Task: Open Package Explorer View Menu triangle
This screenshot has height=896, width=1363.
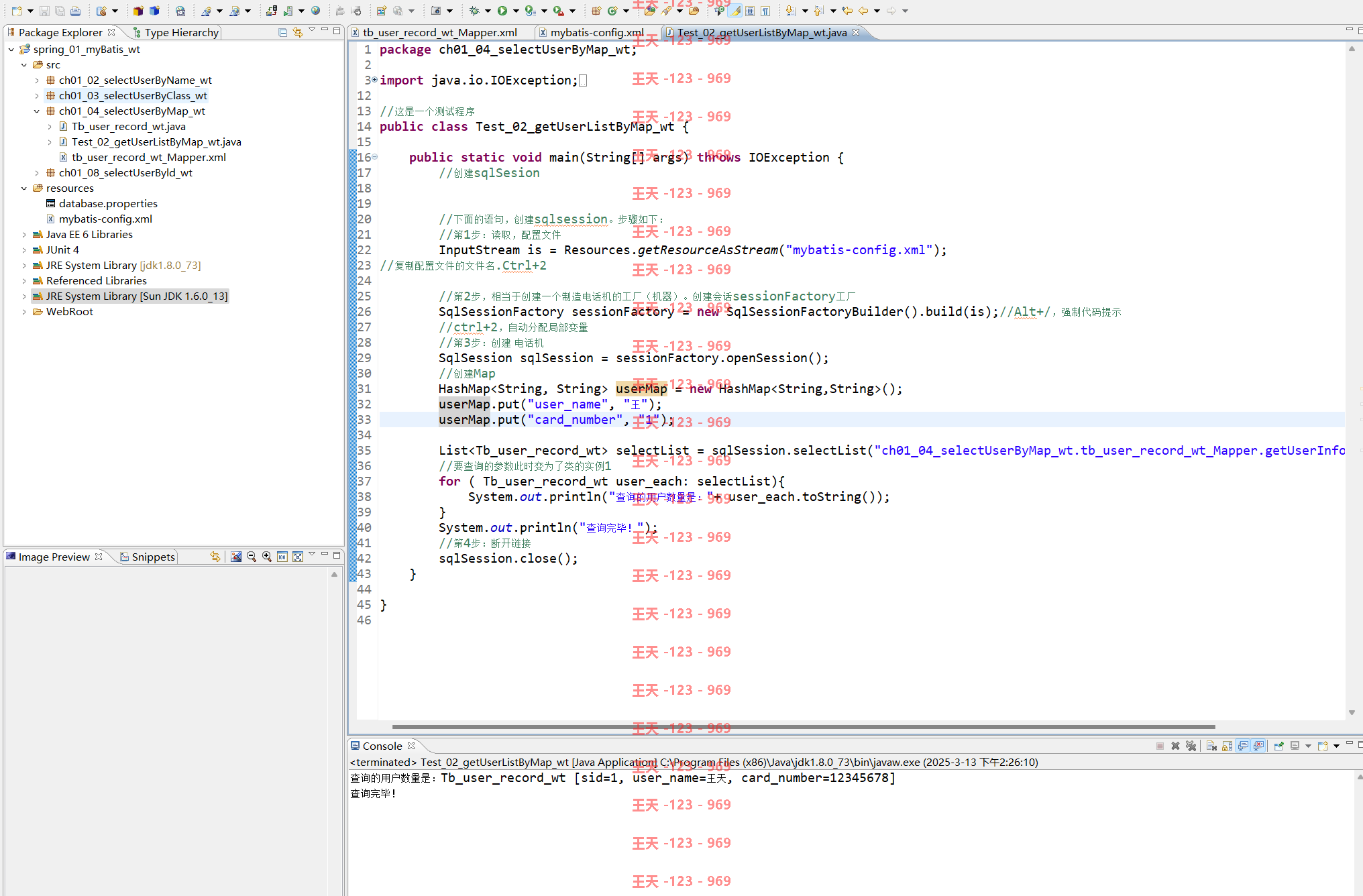Action: [312, 30]
